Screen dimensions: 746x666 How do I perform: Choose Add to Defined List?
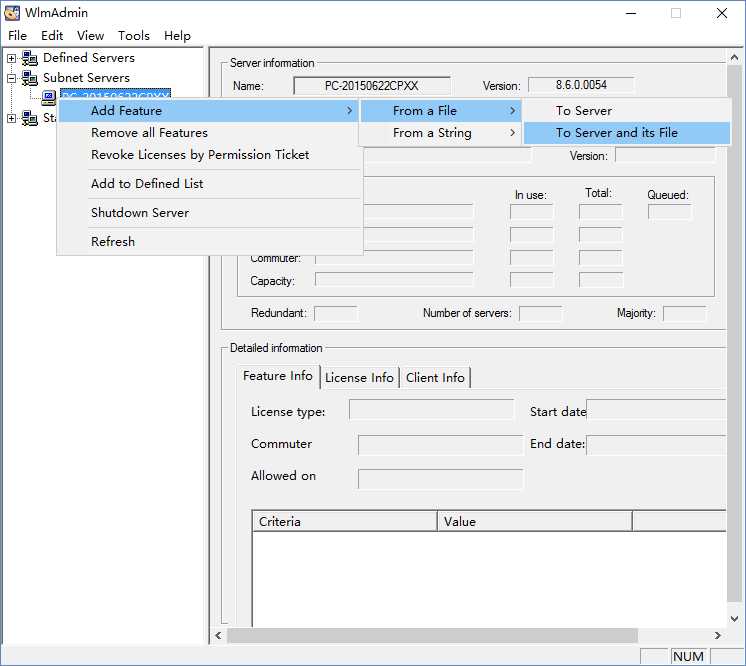tap(208, 184)
